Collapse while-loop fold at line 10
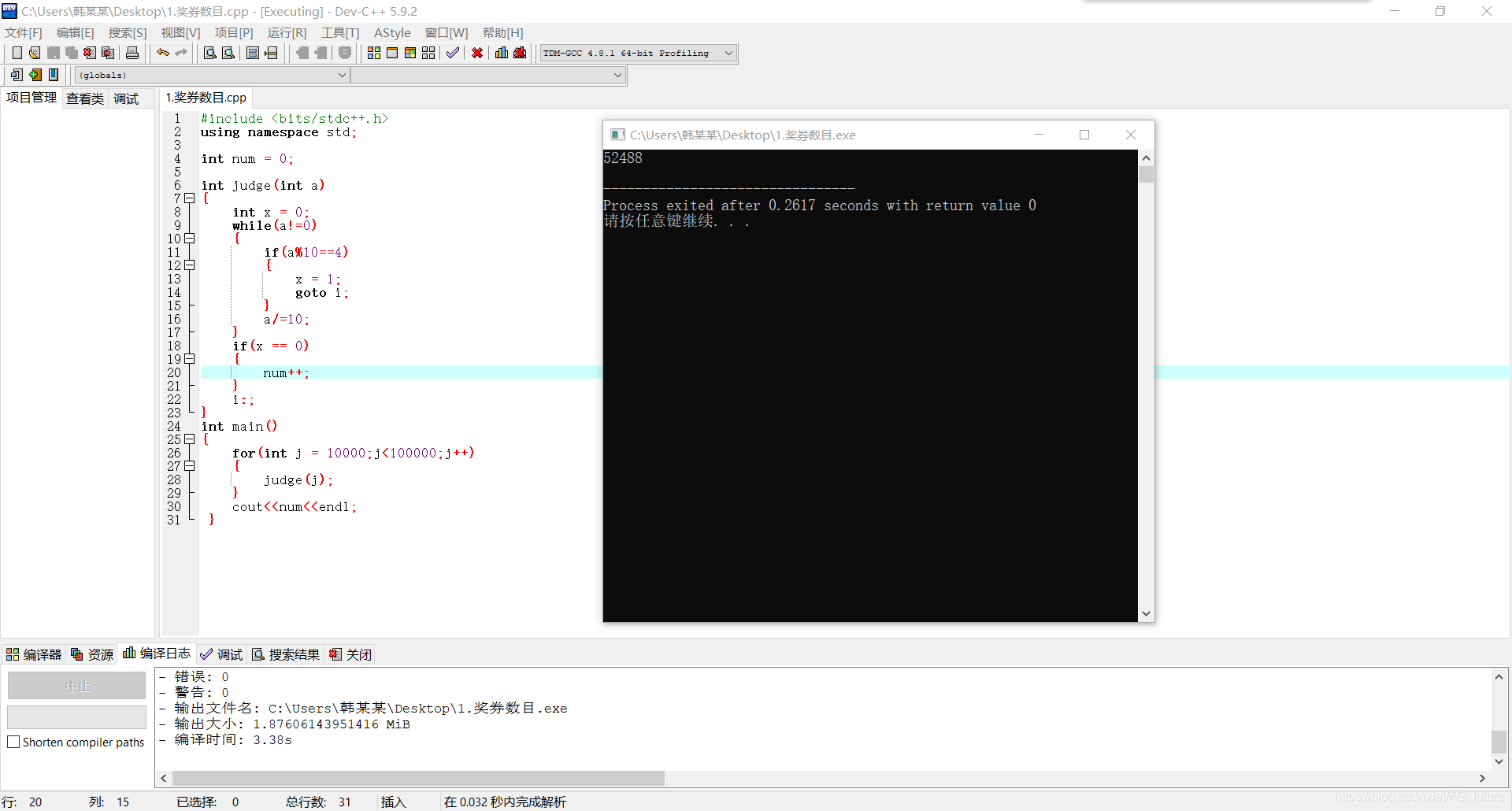Viewport: 1512px width, 811px height. [190, 239]
